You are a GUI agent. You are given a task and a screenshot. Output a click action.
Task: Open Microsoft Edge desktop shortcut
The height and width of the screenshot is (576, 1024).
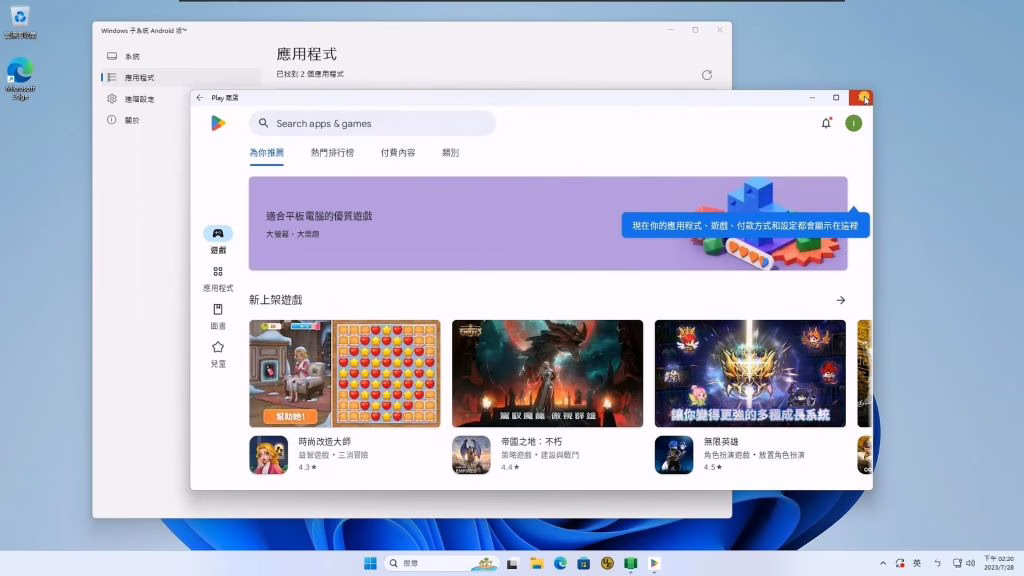point(20,79)
